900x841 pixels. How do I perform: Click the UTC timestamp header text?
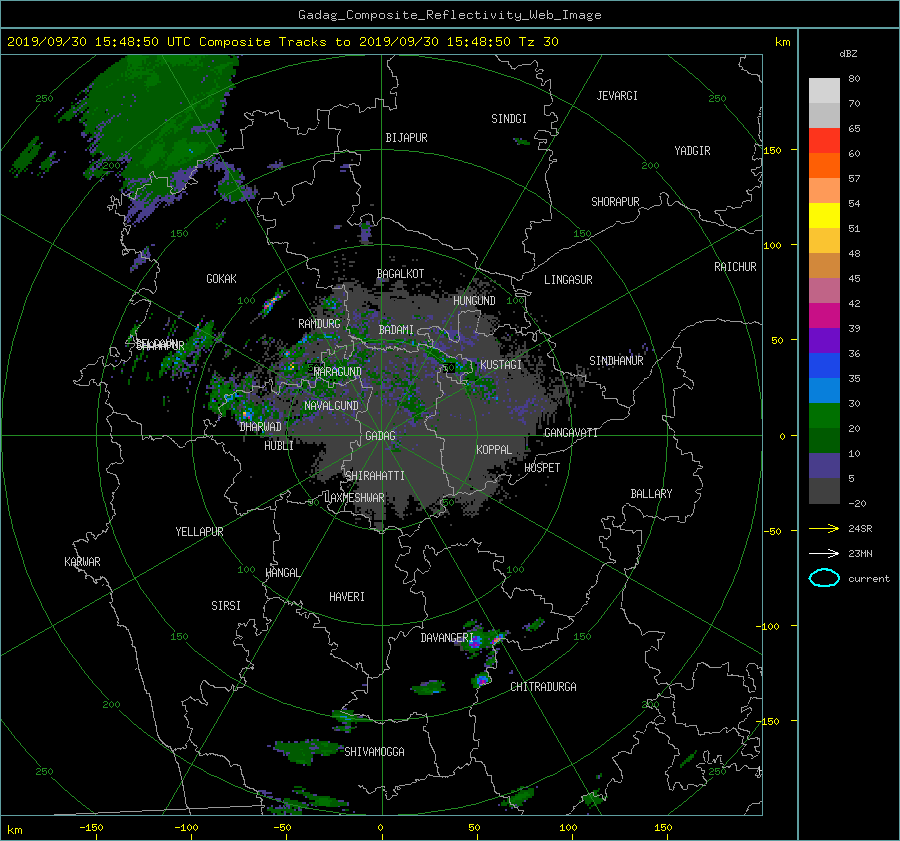pyautogui.click(x=282, y=42)
